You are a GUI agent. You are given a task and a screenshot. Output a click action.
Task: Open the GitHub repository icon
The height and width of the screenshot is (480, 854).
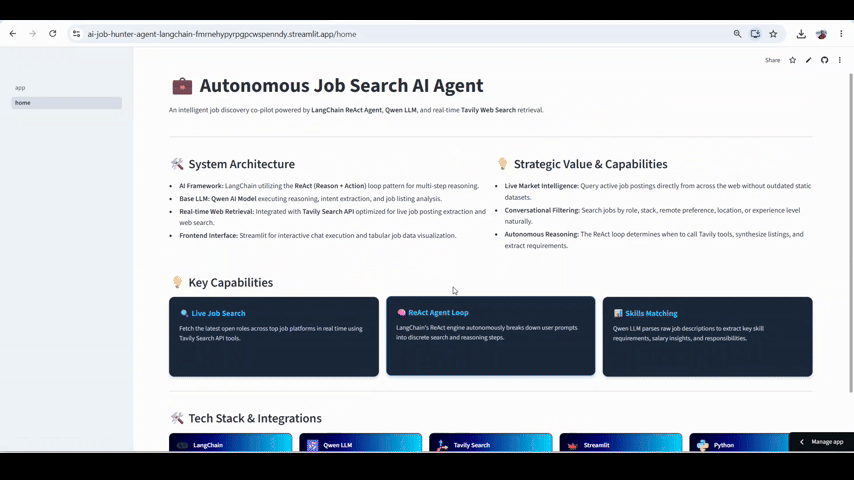[x=825, y=60]
